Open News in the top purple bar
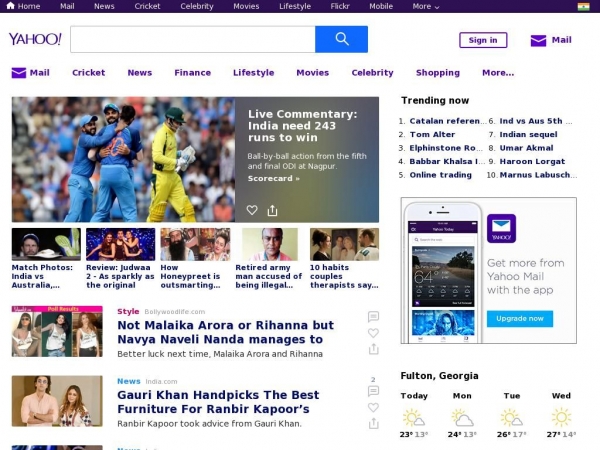 104,6
